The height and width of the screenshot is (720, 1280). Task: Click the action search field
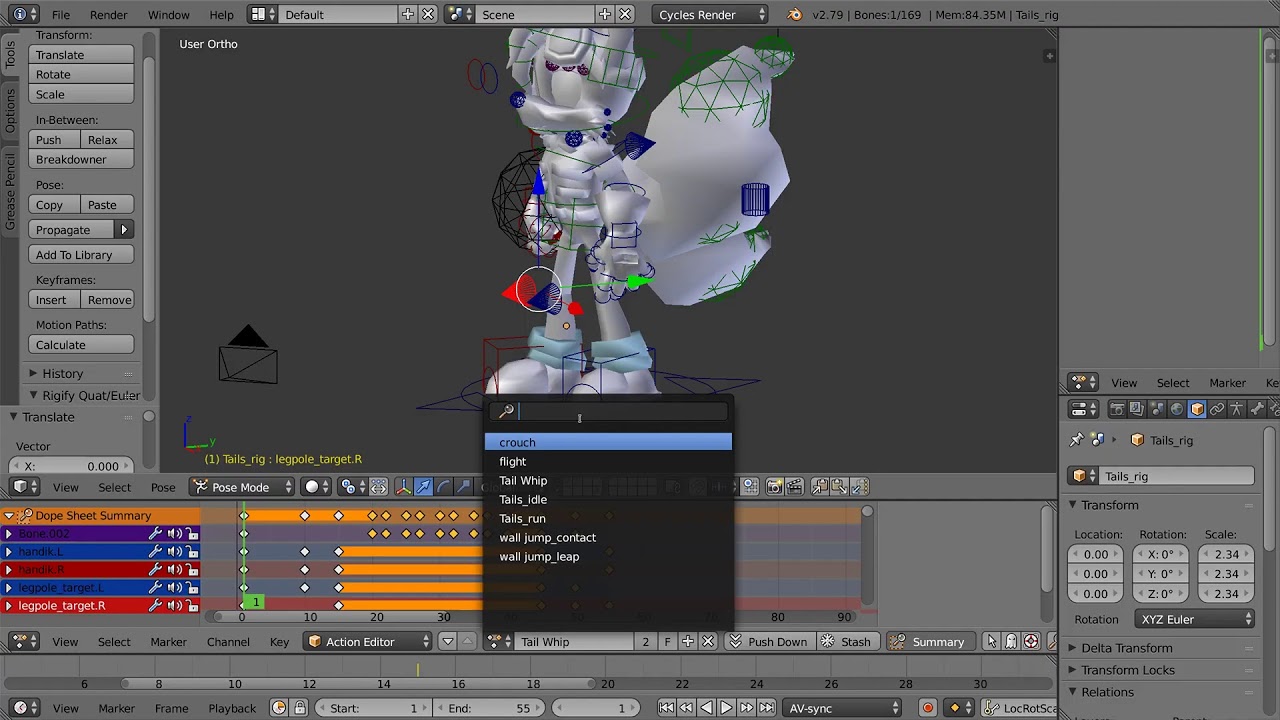[609, 411]
